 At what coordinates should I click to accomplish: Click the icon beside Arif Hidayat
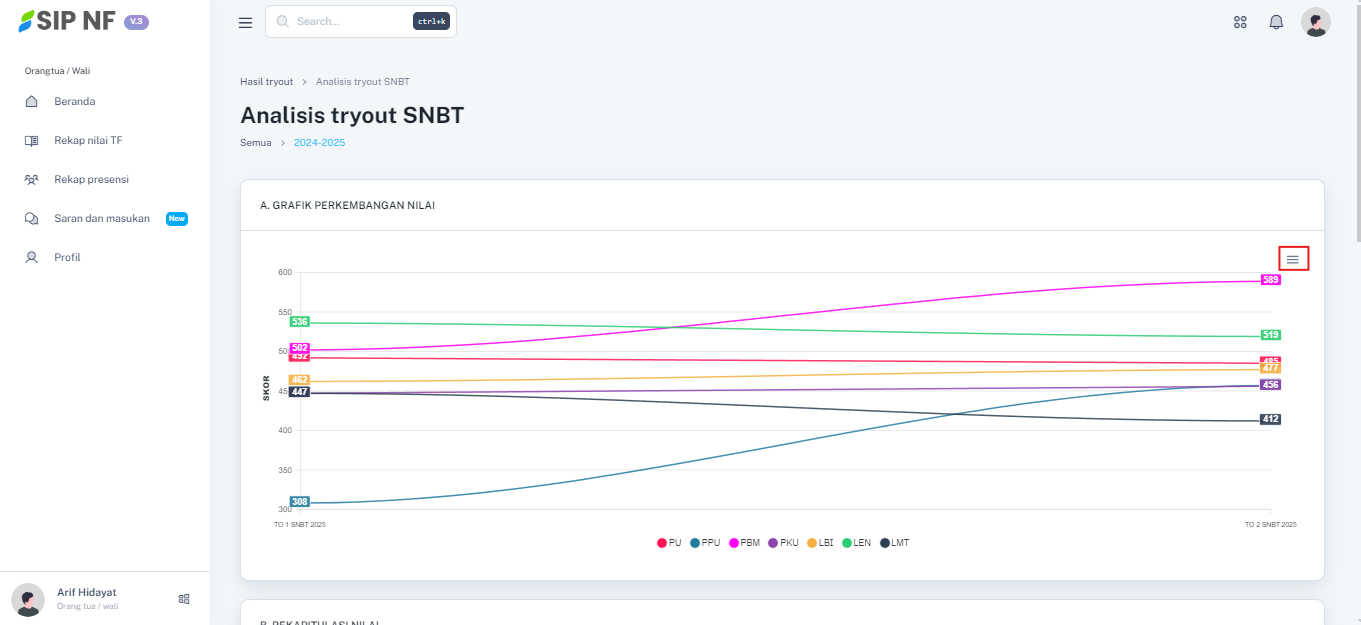pyautogui.click(x=184, y=599)
